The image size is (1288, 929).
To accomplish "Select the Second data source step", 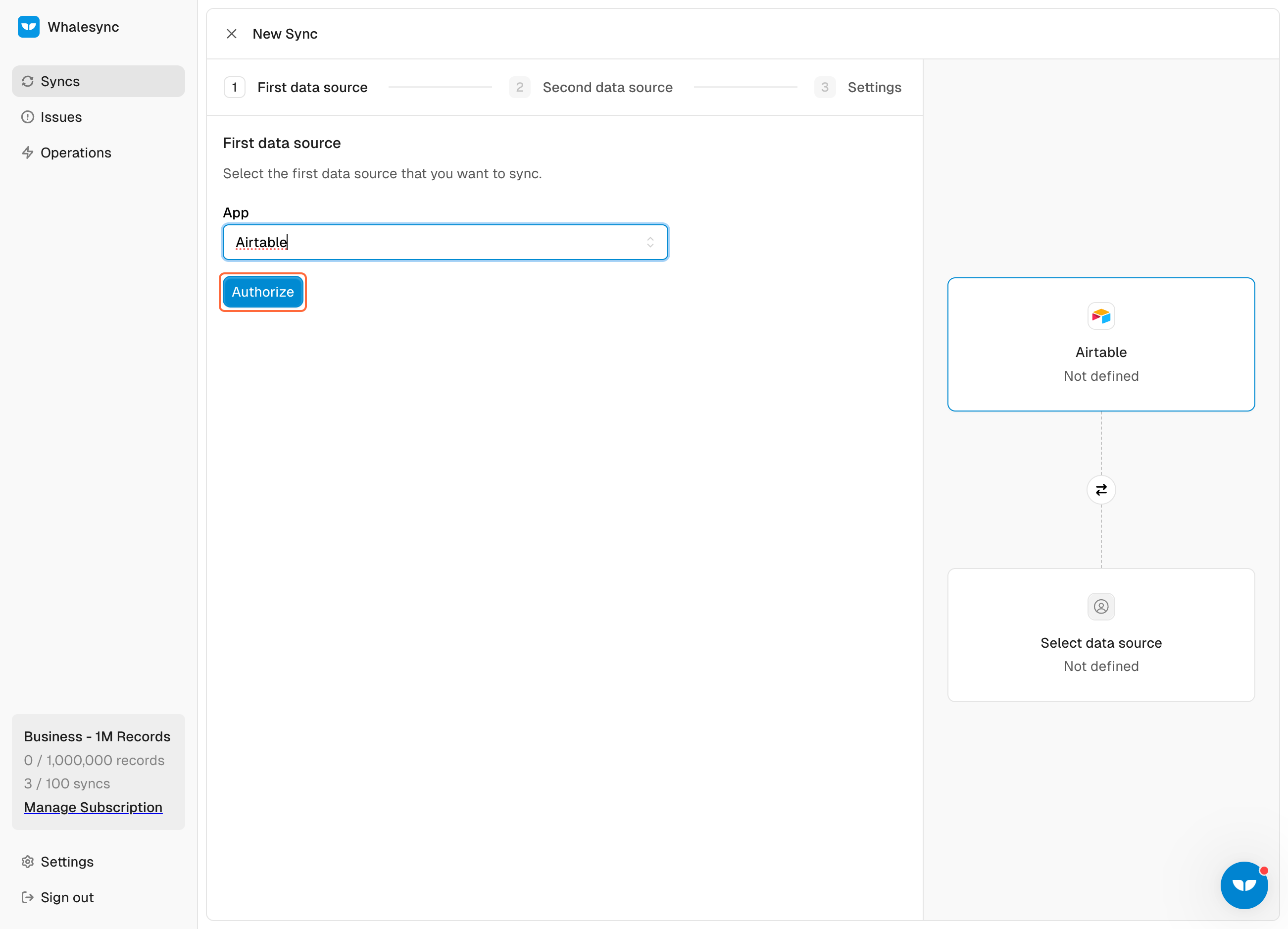I will click(x=591, y=88).
